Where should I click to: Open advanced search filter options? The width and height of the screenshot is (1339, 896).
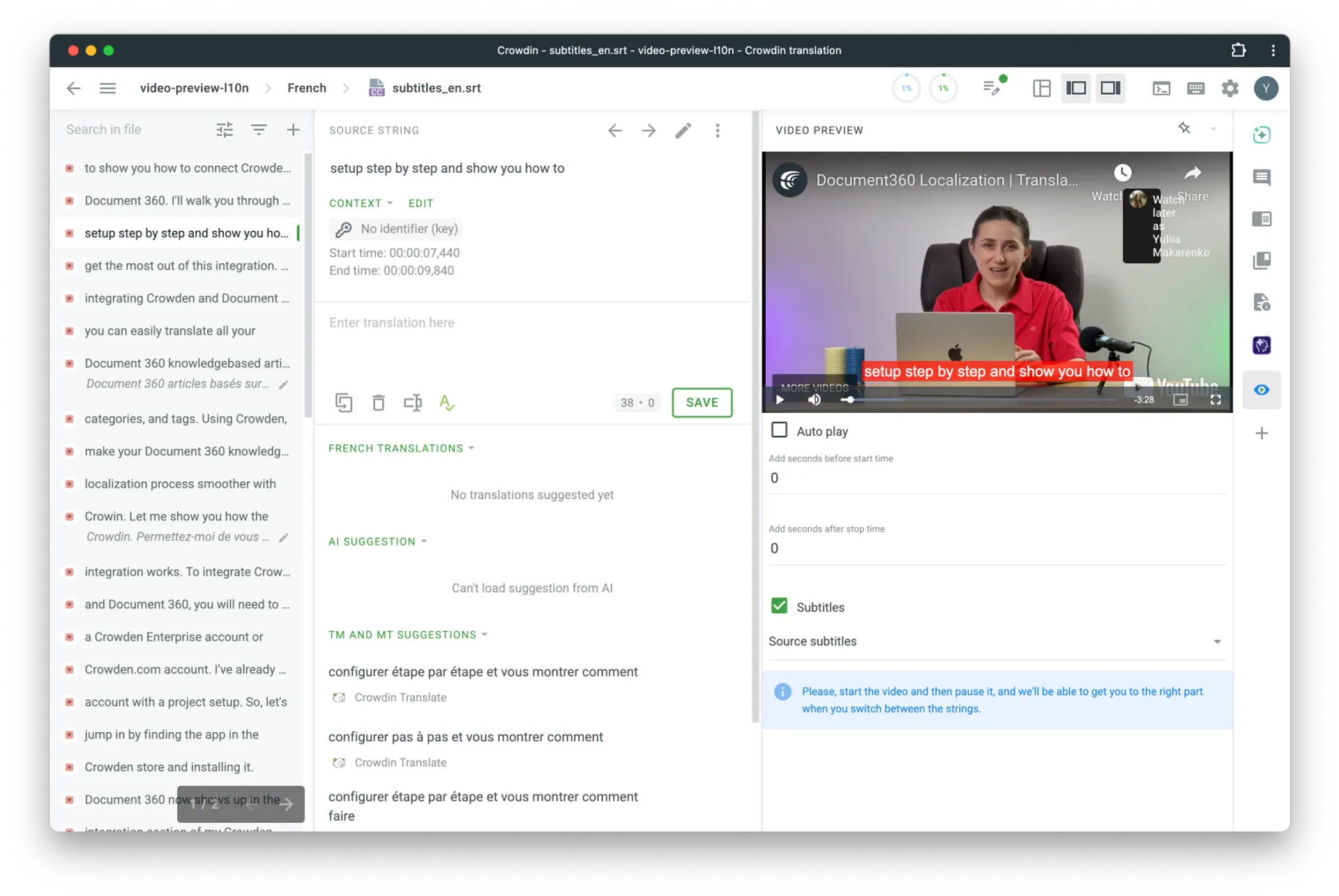point(225,130)
